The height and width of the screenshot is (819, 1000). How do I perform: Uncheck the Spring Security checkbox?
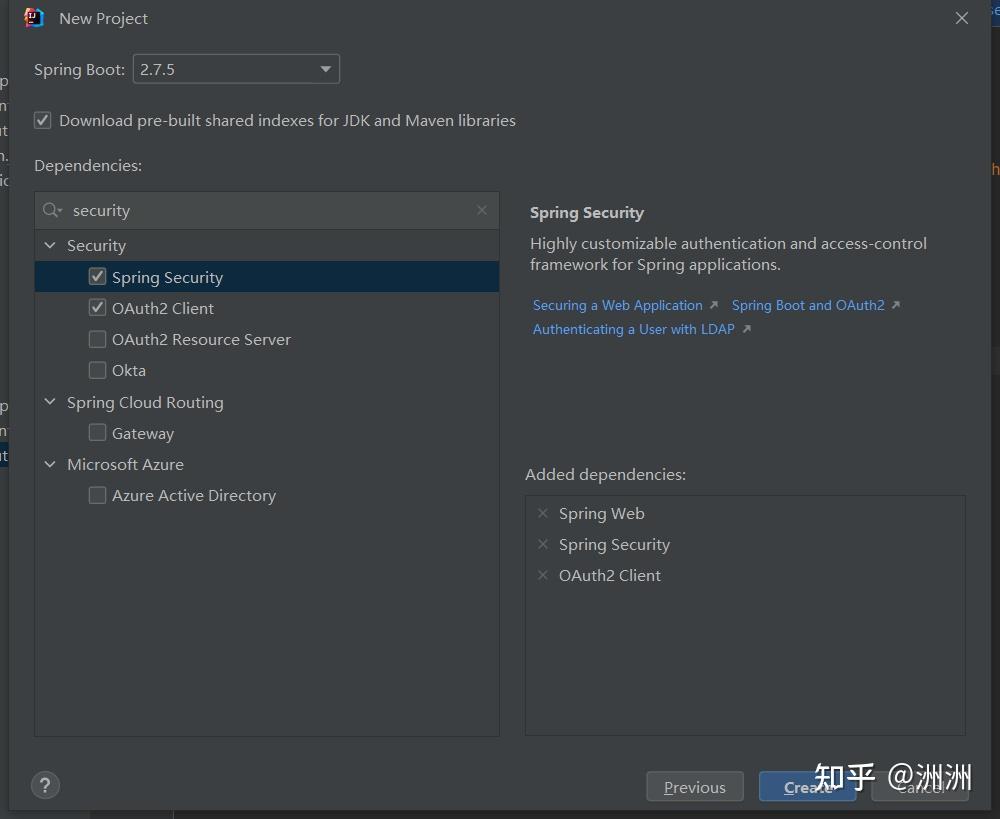(97, 276)
